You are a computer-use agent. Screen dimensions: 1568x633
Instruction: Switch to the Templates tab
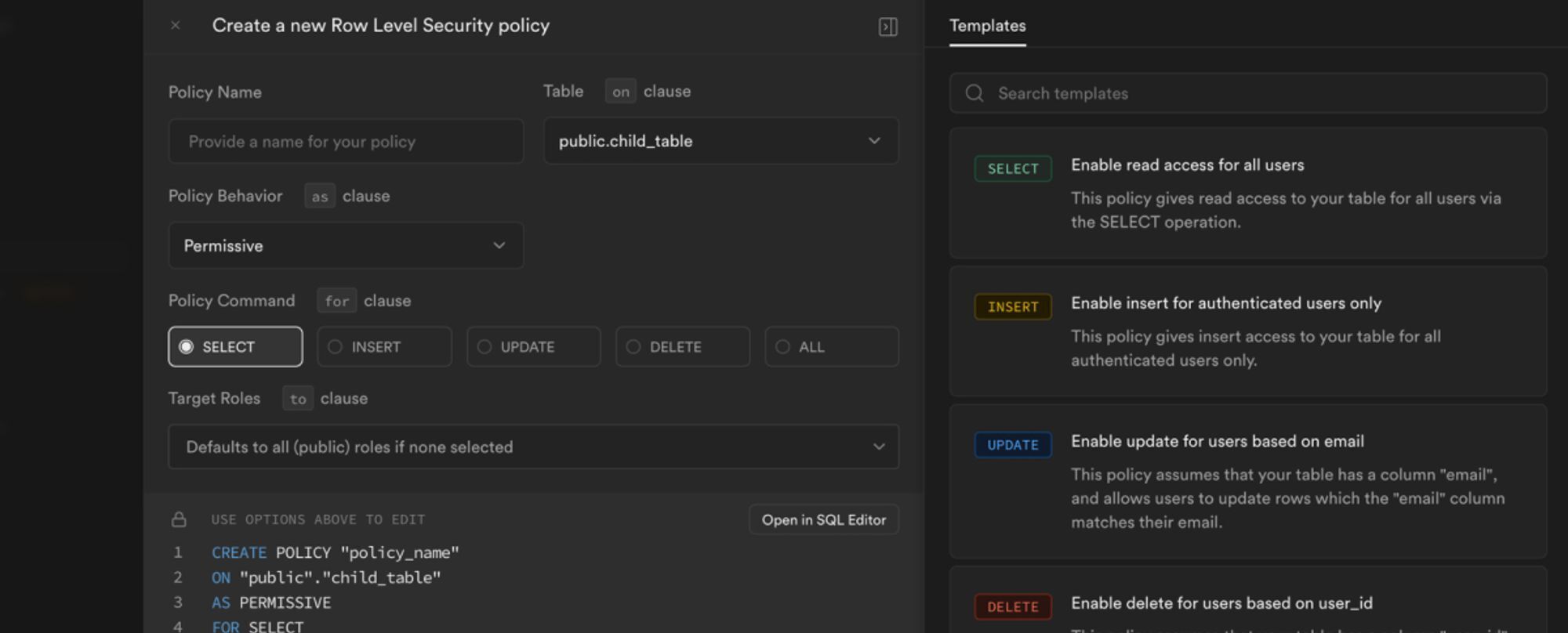pyautogui.click(x=987, y=26)
